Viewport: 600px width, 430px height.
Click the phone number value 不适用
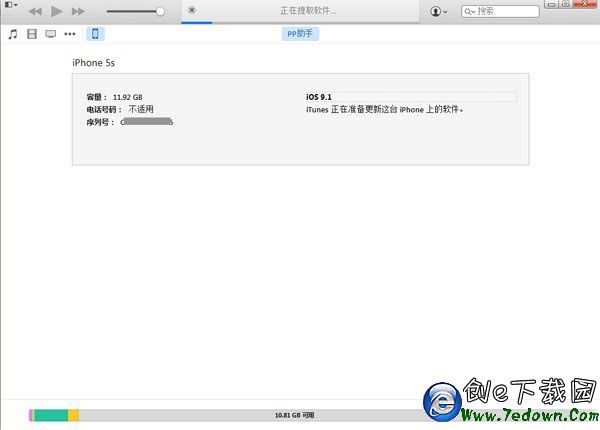click(x=141, y=109)
